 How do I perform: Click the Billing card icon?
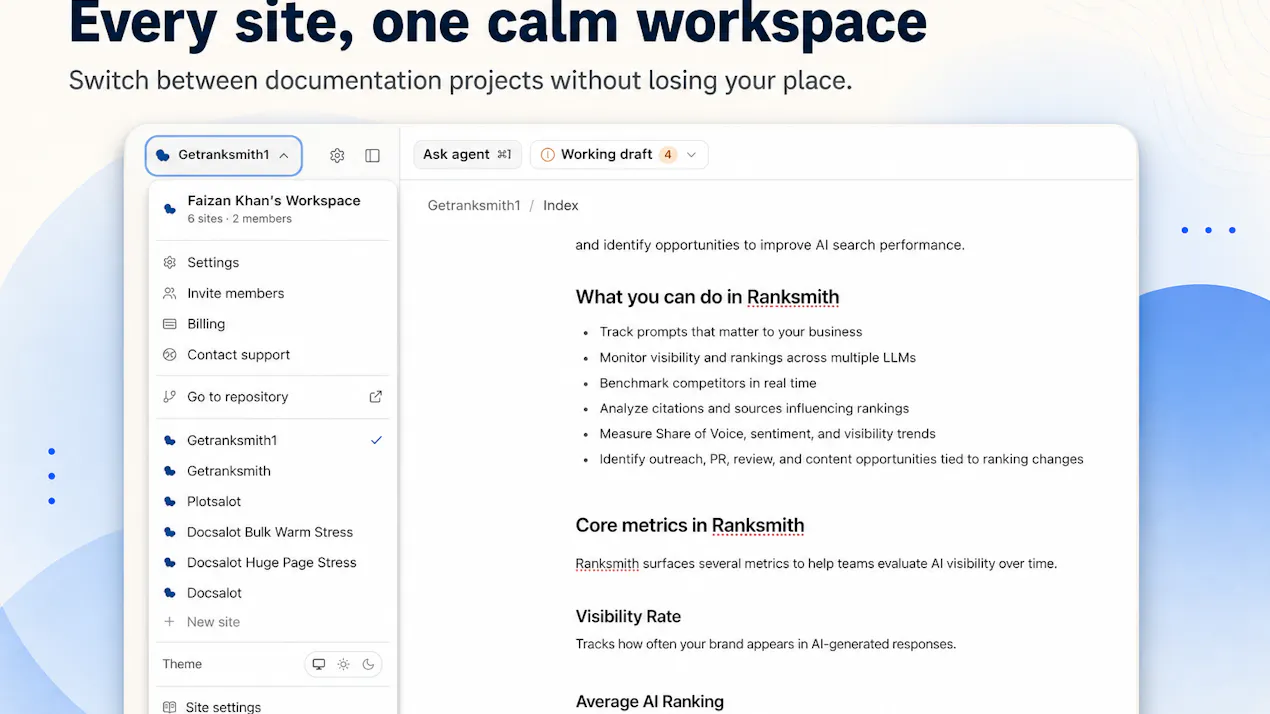[x=169, y=324]
